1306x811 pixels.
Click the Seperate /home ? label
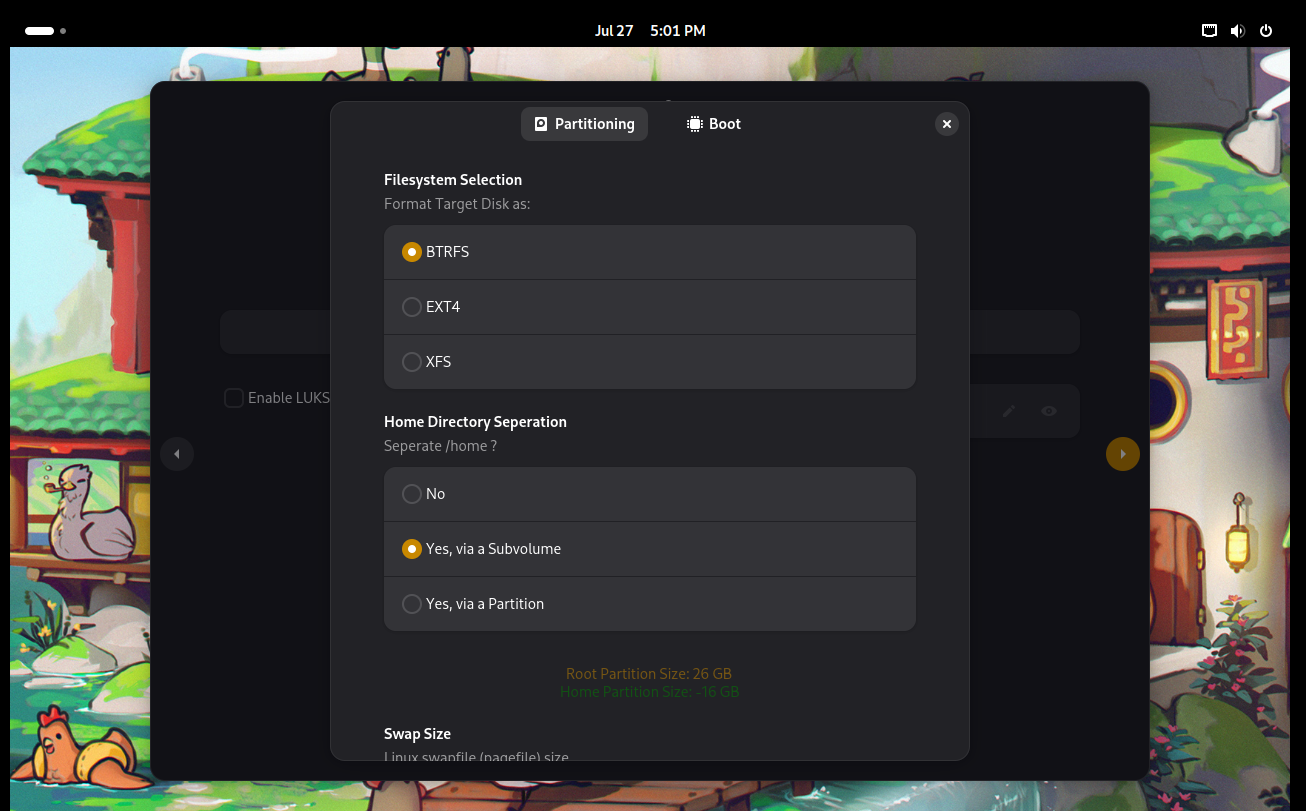tap(440, 446)
